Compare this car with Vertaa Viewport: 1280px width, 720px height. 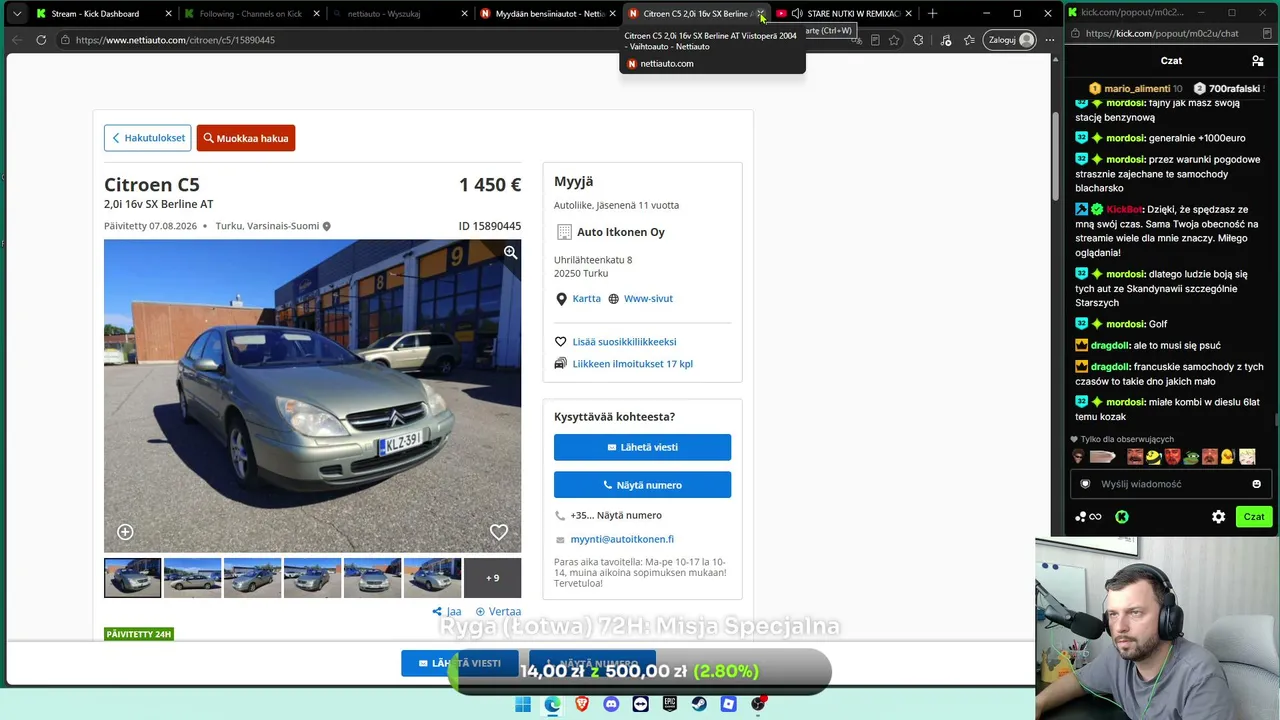[x=498, y=611]
